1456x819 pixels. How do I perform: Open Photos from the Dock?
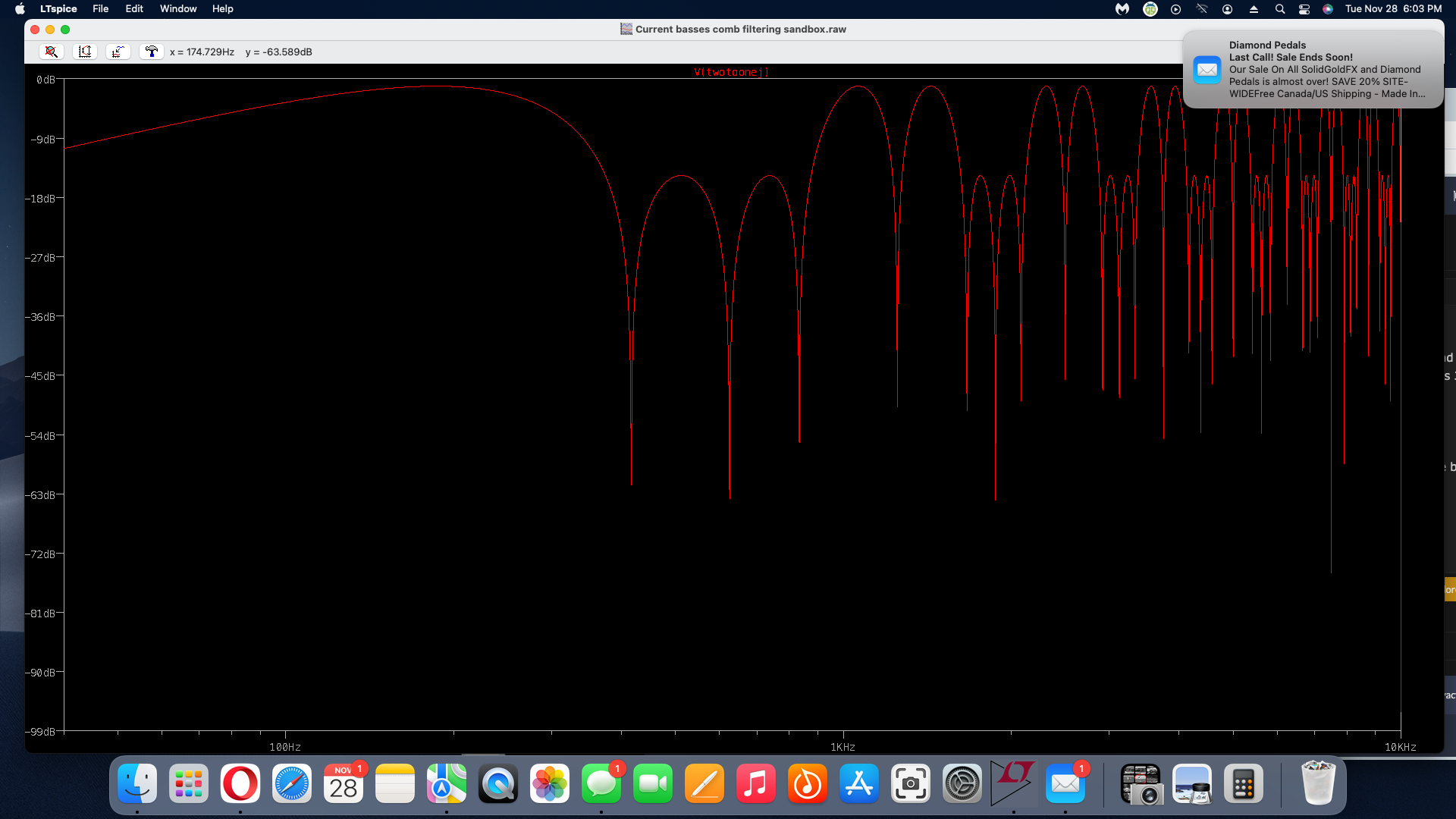[x=550, y=783]
